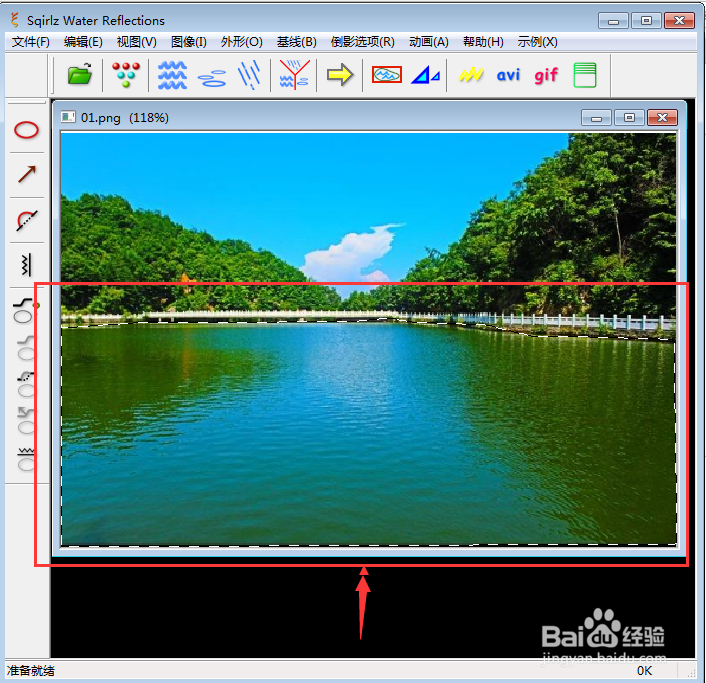Open the 倒影选项(R) menu
706x683 pixels.
click(x=362, y=42)
